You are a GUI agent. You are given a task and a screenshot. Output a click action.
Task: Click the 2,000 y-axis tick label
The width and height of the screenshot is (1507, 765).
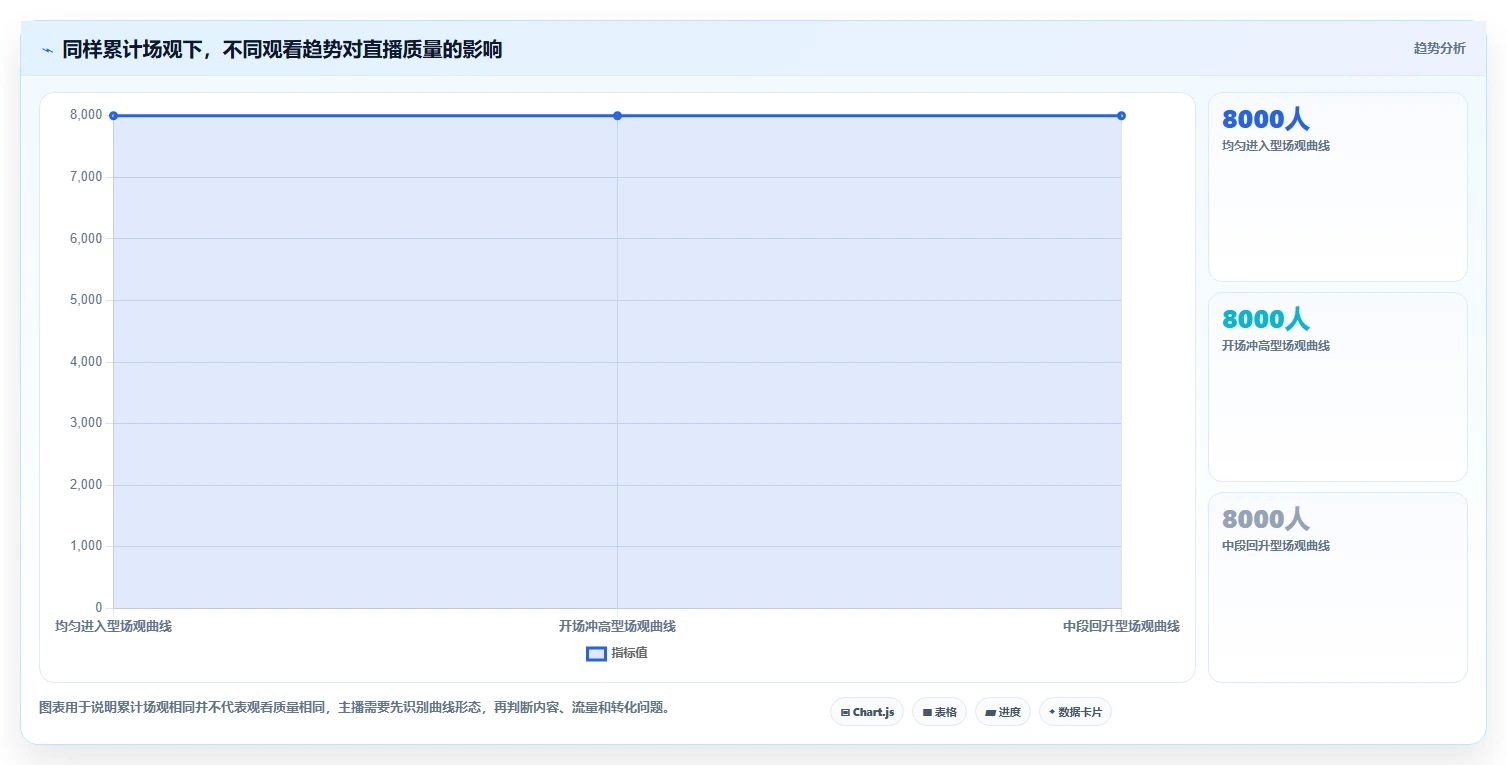pyautogui.click(x=86, y=485)
